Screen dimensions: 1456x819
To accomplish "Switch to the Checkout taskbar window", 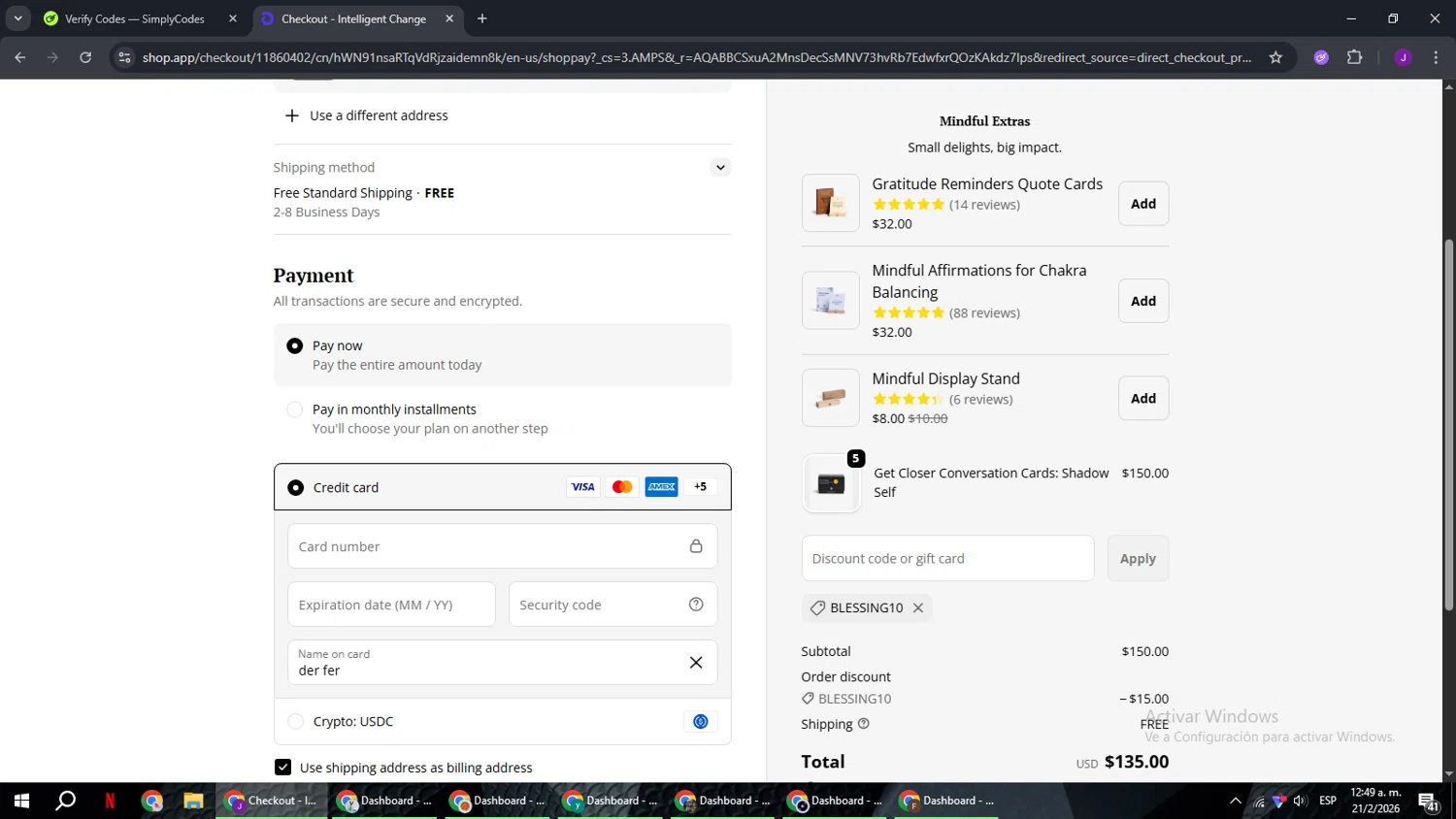I will 272,801.
